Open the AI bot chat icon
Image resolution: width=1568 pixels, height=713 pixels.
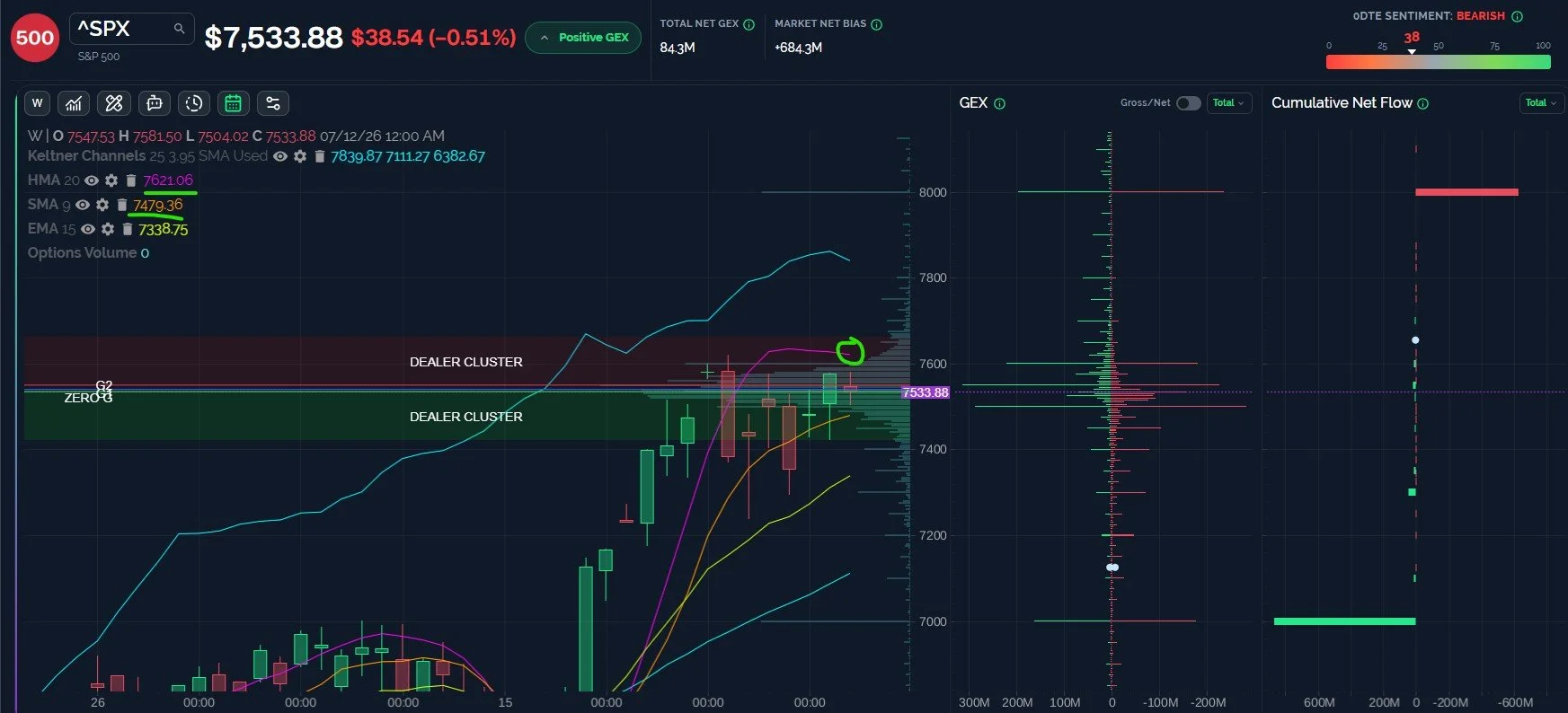tap(155, 103)
